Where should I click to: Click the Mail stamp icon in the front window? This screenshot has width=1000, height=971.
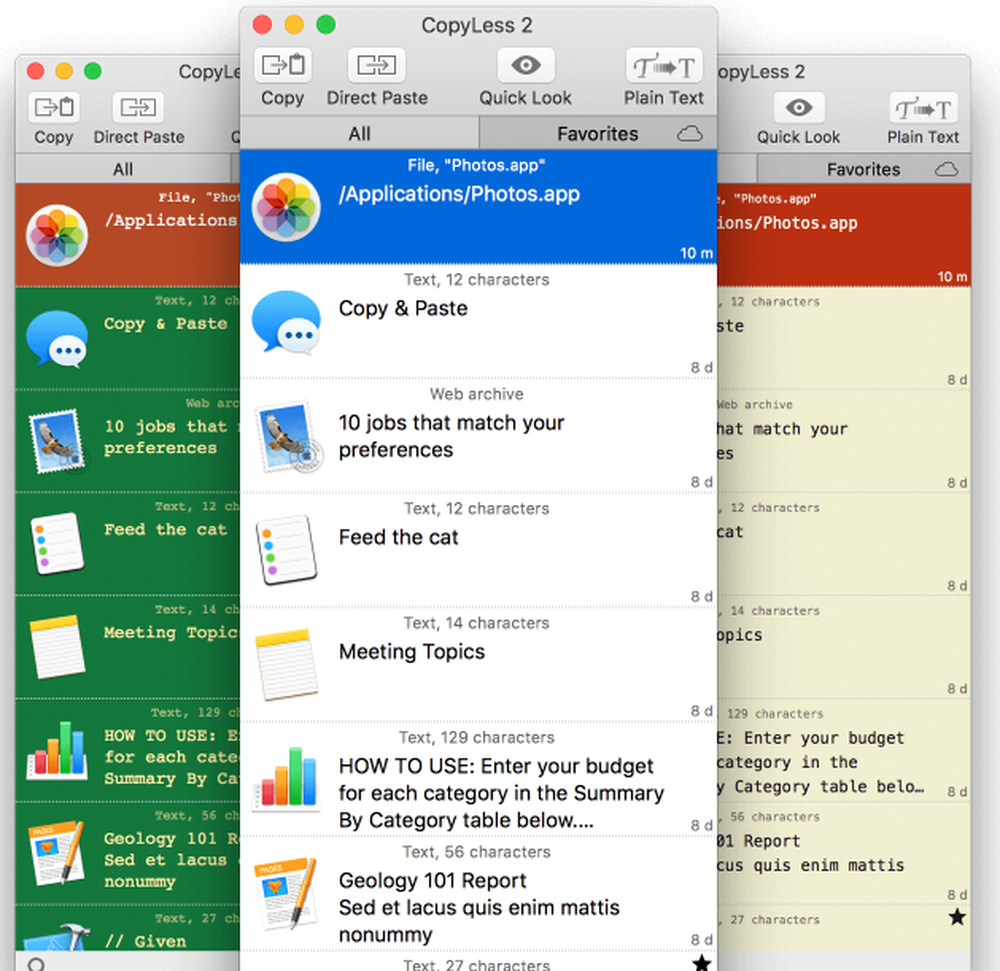[x=288, y=437]
